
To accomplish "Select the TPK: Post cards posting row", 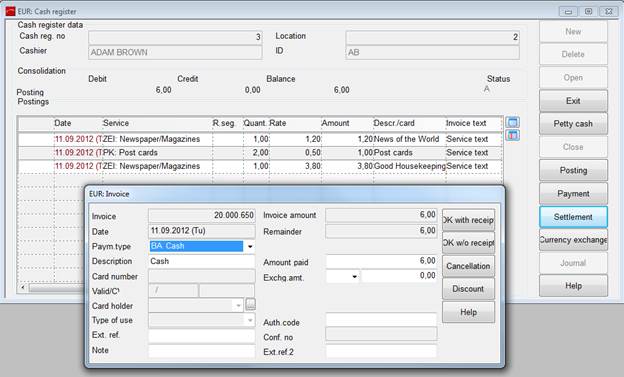I will (261, 153).
